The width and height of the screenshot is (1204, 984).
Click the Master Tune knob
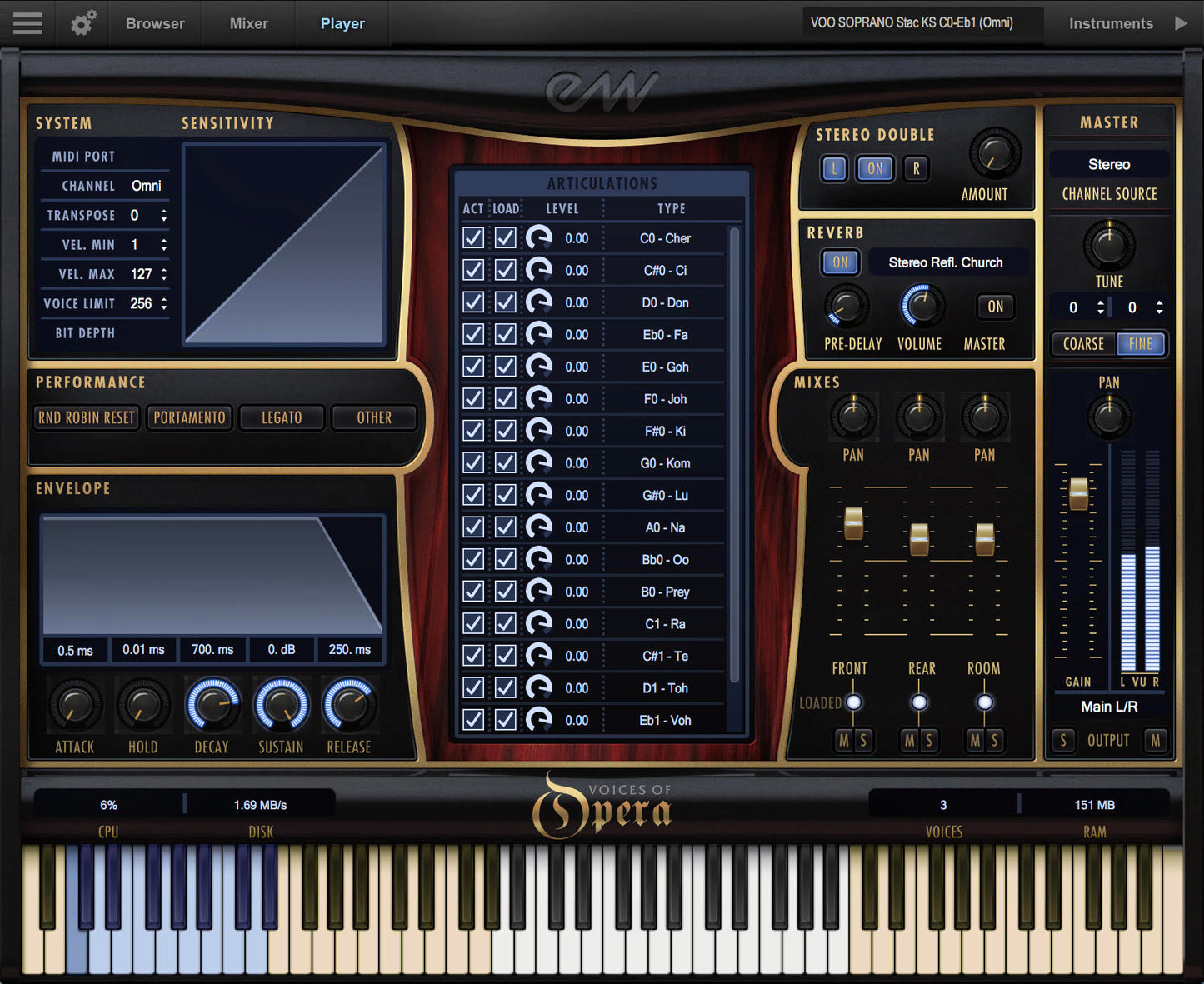[1108, 245]
